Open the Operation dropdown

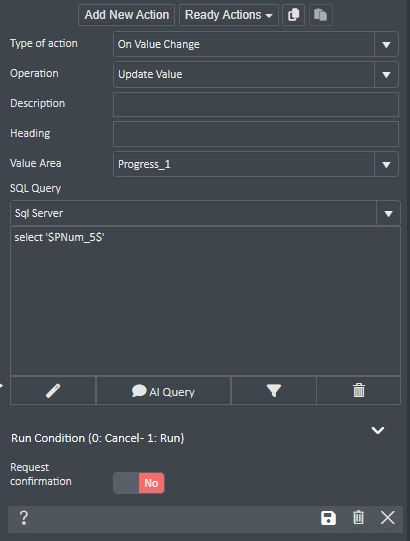coord(256,74)
